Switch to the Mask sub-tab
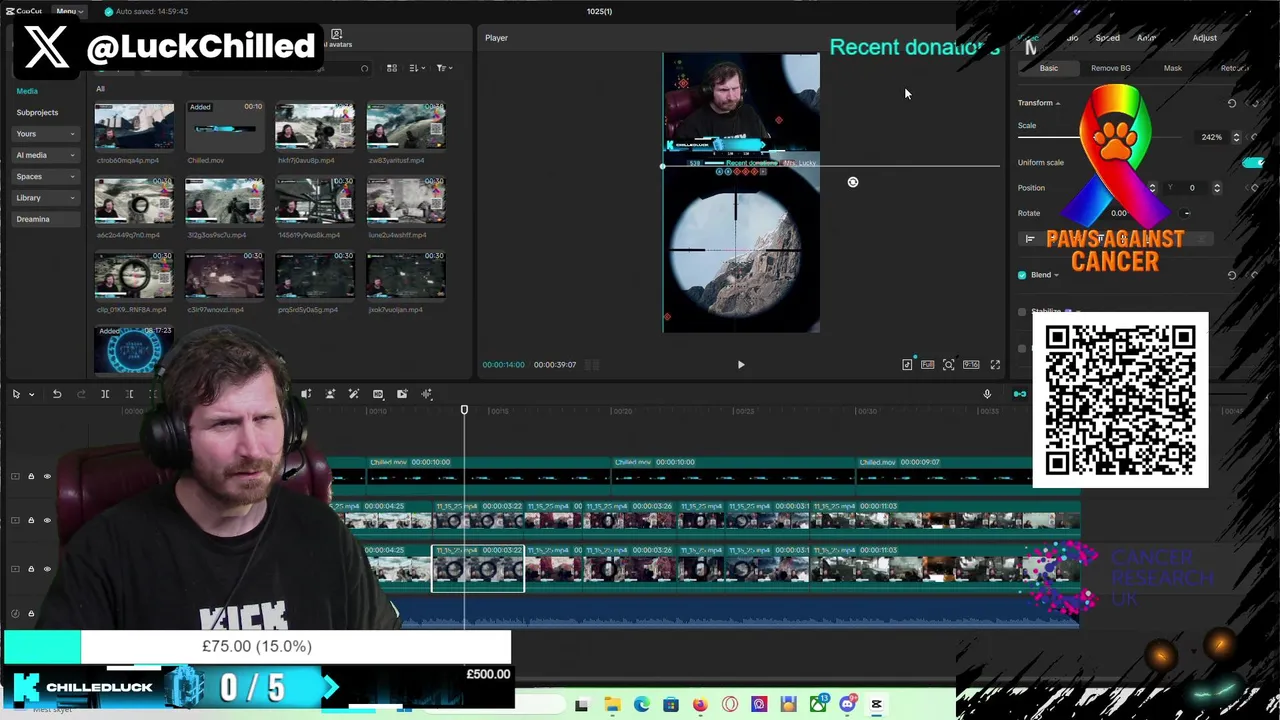 coord(1172,68)
